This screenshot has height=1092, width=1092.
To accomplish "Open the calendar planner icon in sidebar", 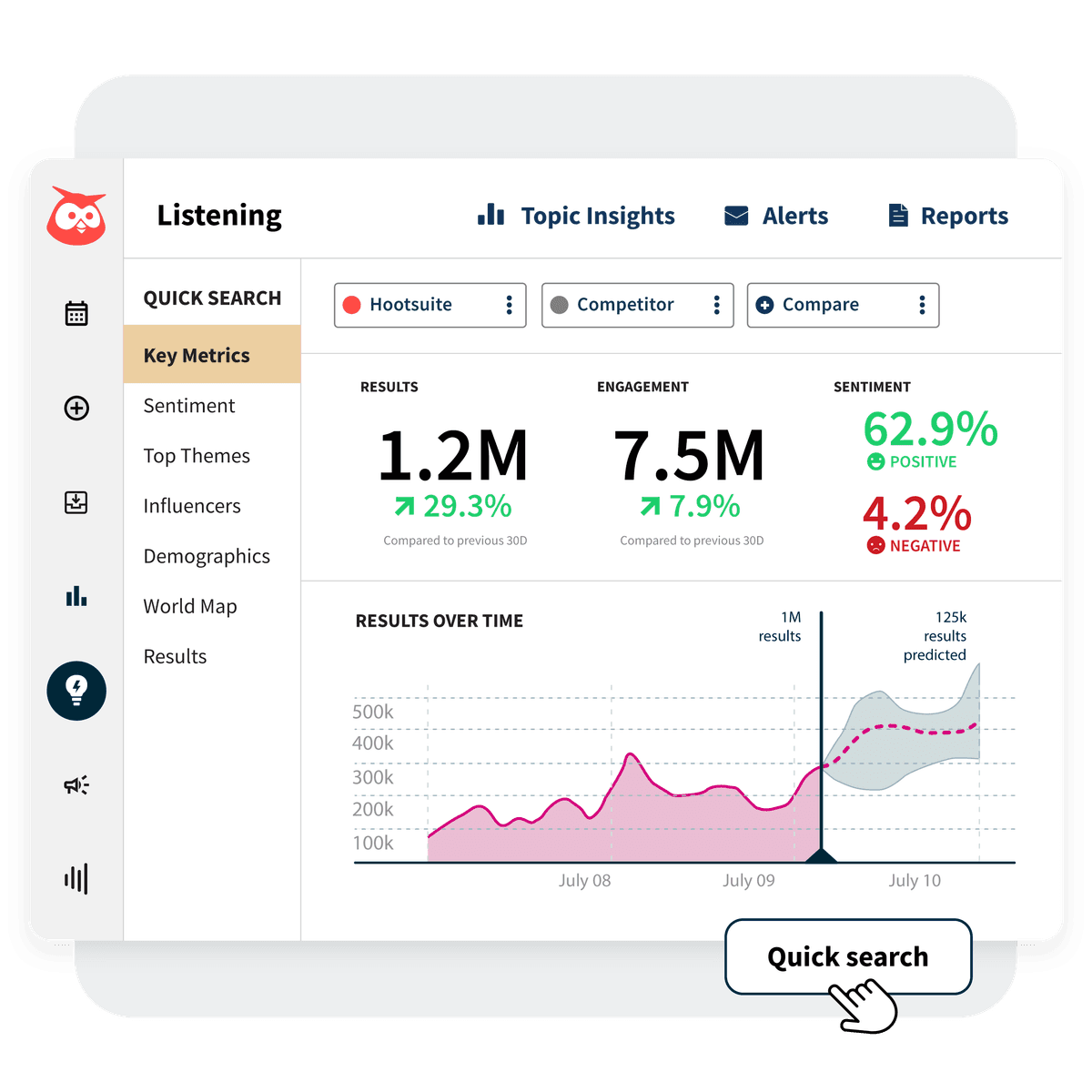I will coord(76,313).
